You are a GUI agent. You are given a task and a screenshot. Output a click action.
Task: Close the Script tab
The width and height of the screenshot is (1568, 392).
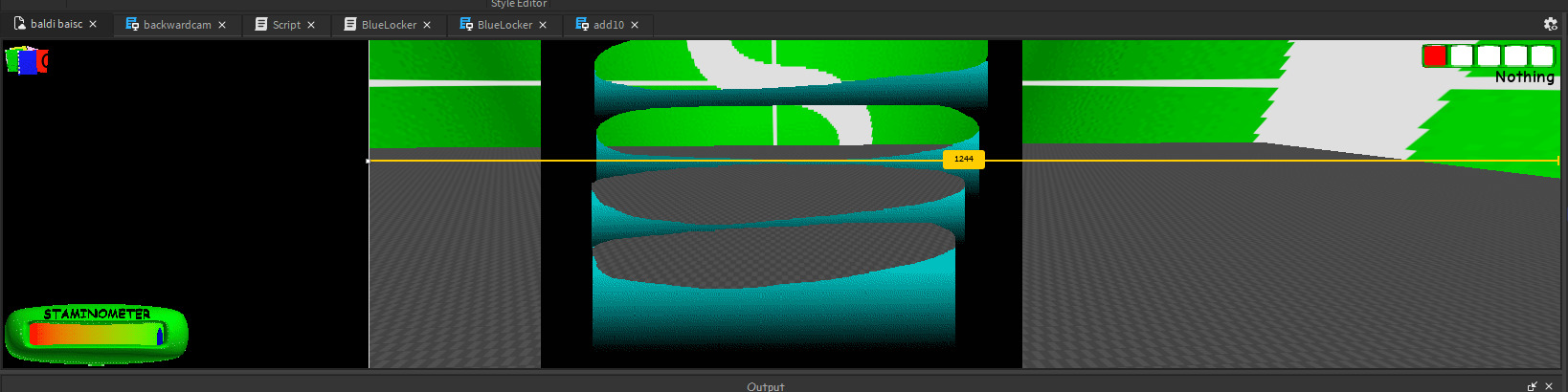311,25
